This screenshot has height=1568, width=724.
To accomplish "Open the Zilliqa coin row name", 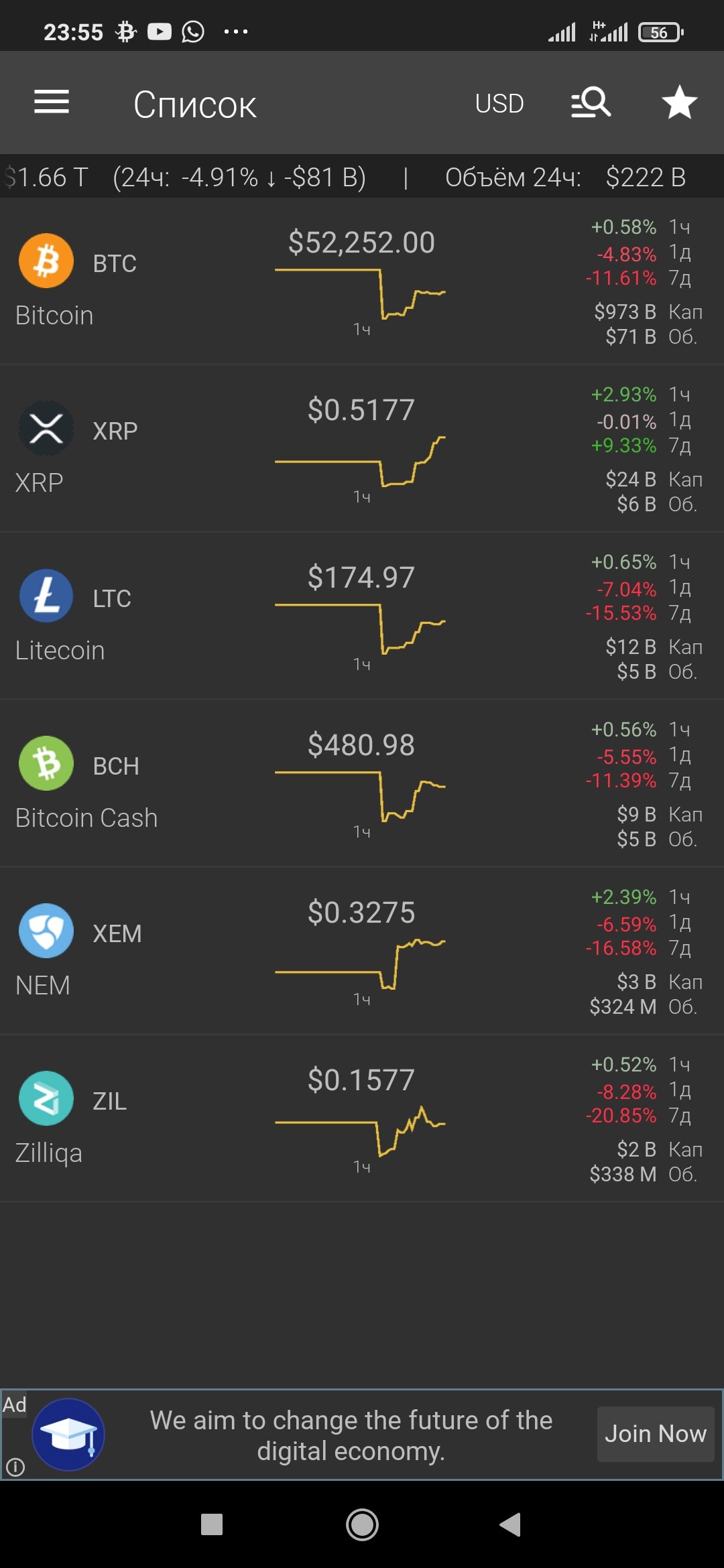I will 49,1153.
